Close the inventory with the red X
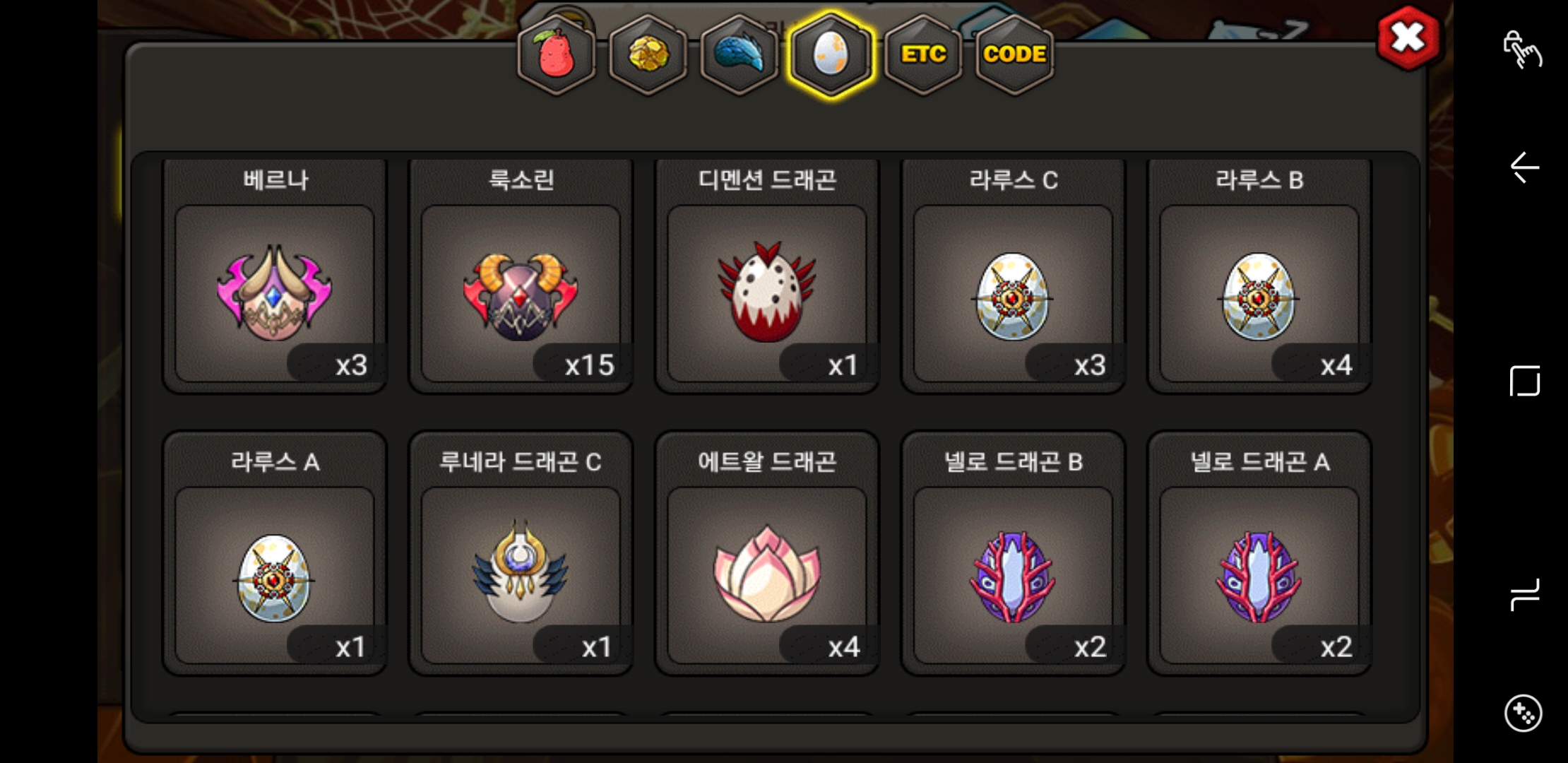The height and width of the screenshot is (763, 1568). [1408, 38]
